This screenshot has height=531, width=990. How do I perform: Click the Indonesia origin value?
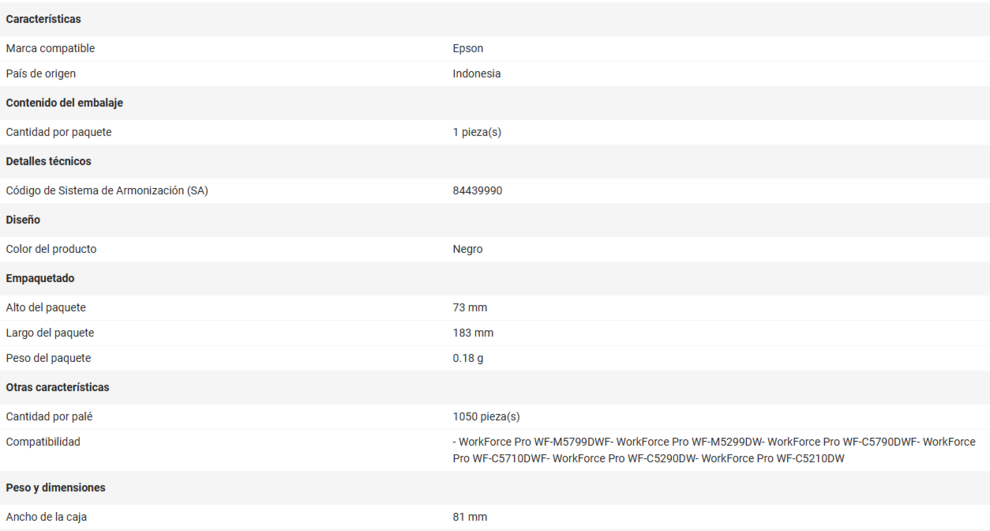(476, 74)
